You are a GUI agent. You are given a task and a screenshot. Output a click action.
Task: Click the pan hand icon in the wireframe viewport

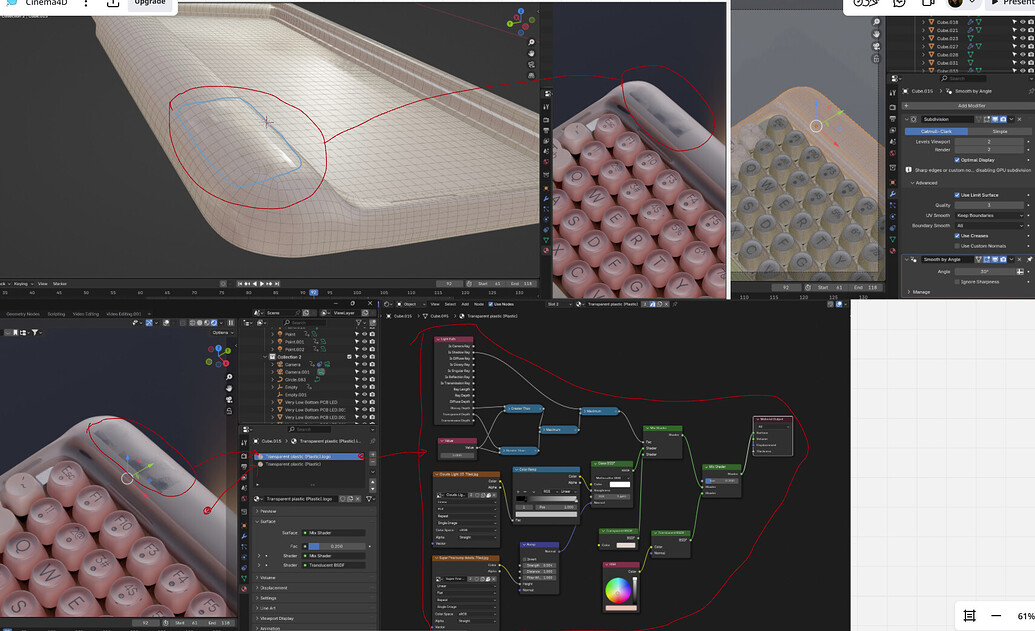531,53
